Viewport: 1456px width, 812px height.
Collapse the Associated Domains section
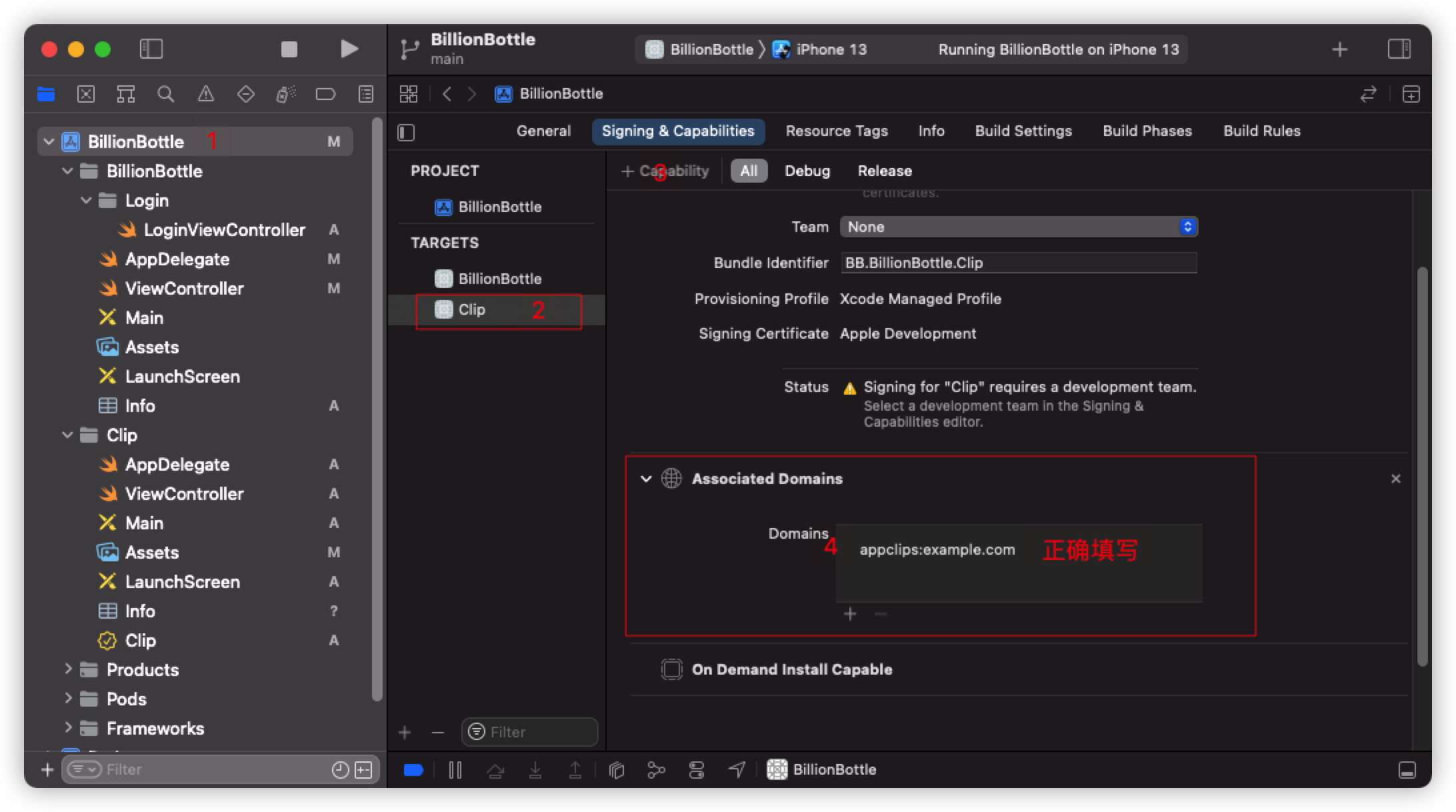coord(645,479)
